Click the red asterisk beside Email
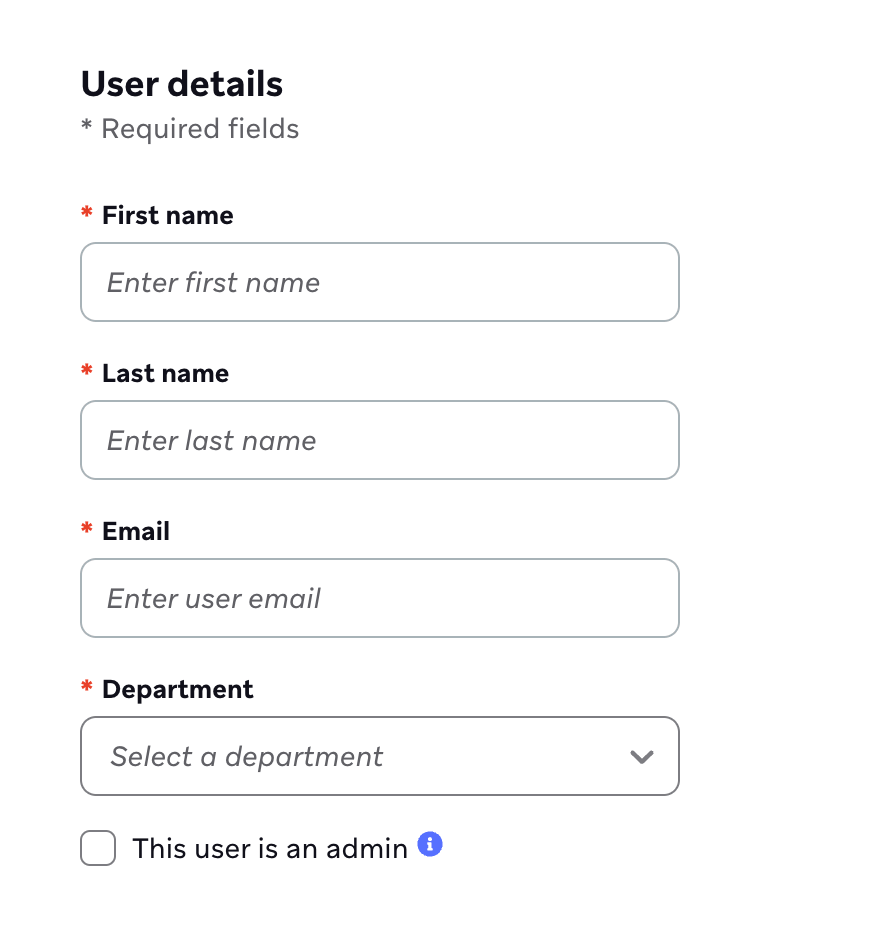The width and height of the screenshot is (874, 942). coord(87,530)
